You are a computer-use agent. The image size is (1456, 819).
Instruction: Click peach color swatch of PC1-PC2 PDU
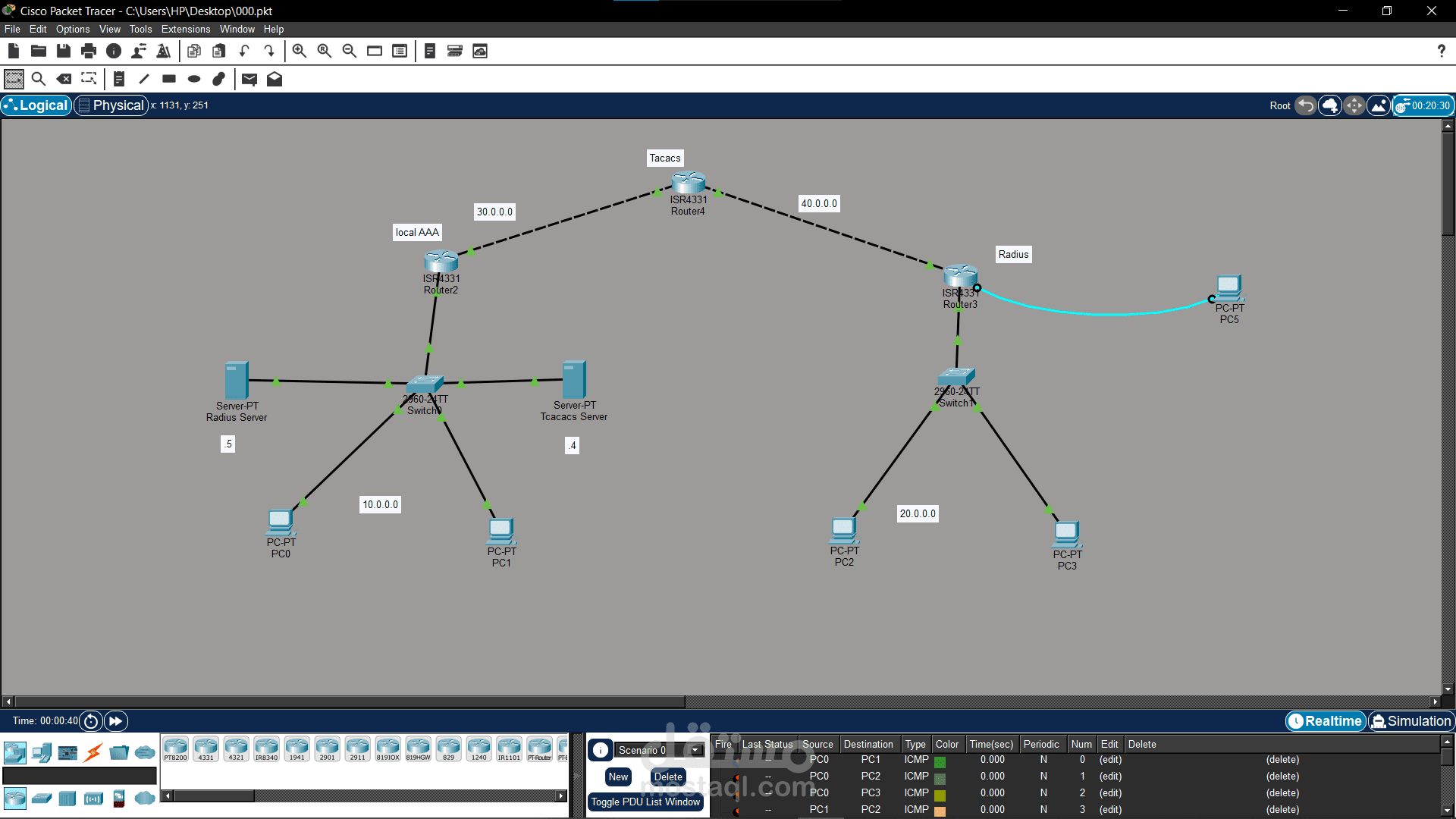click(940, 811)
